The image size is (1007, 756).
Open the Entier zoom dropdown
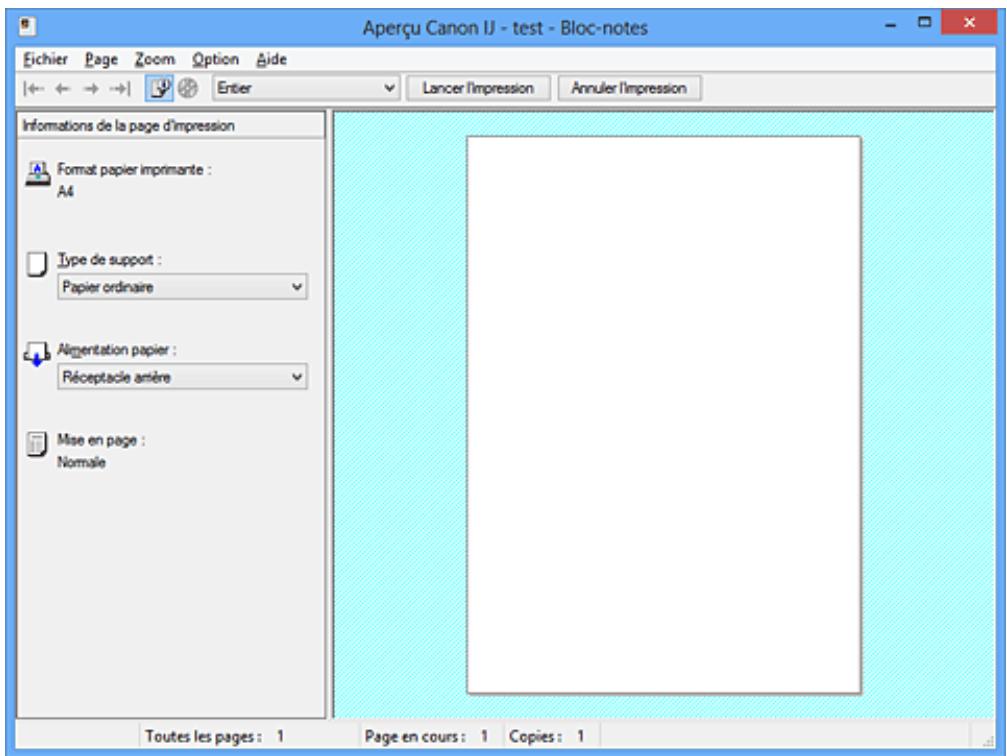(x=306, y=88)
